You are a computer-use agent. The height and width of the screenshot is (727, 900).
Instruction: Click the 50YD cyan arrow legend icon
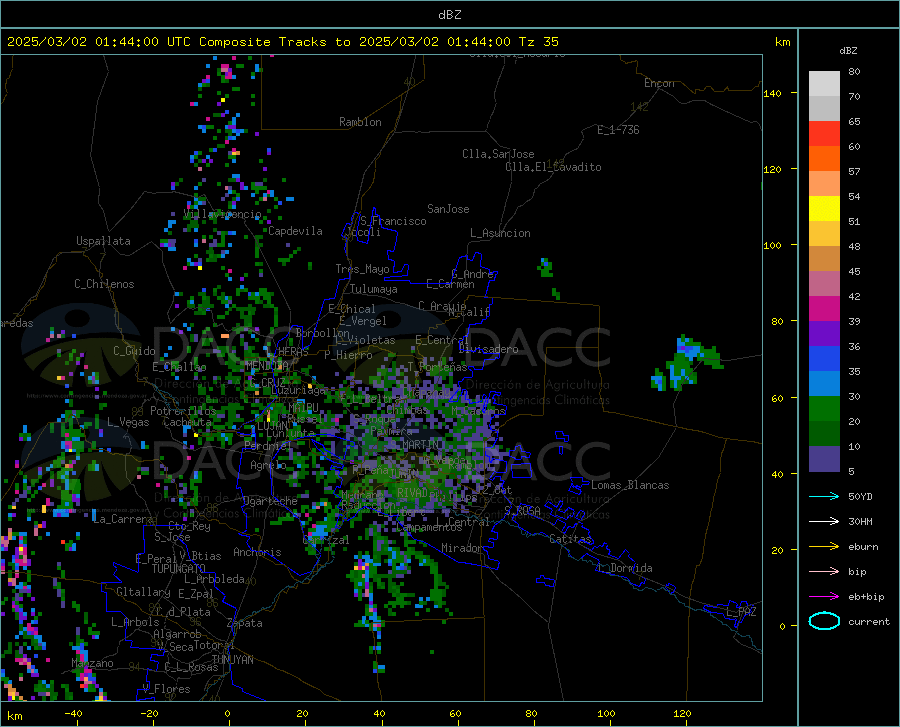824,496
